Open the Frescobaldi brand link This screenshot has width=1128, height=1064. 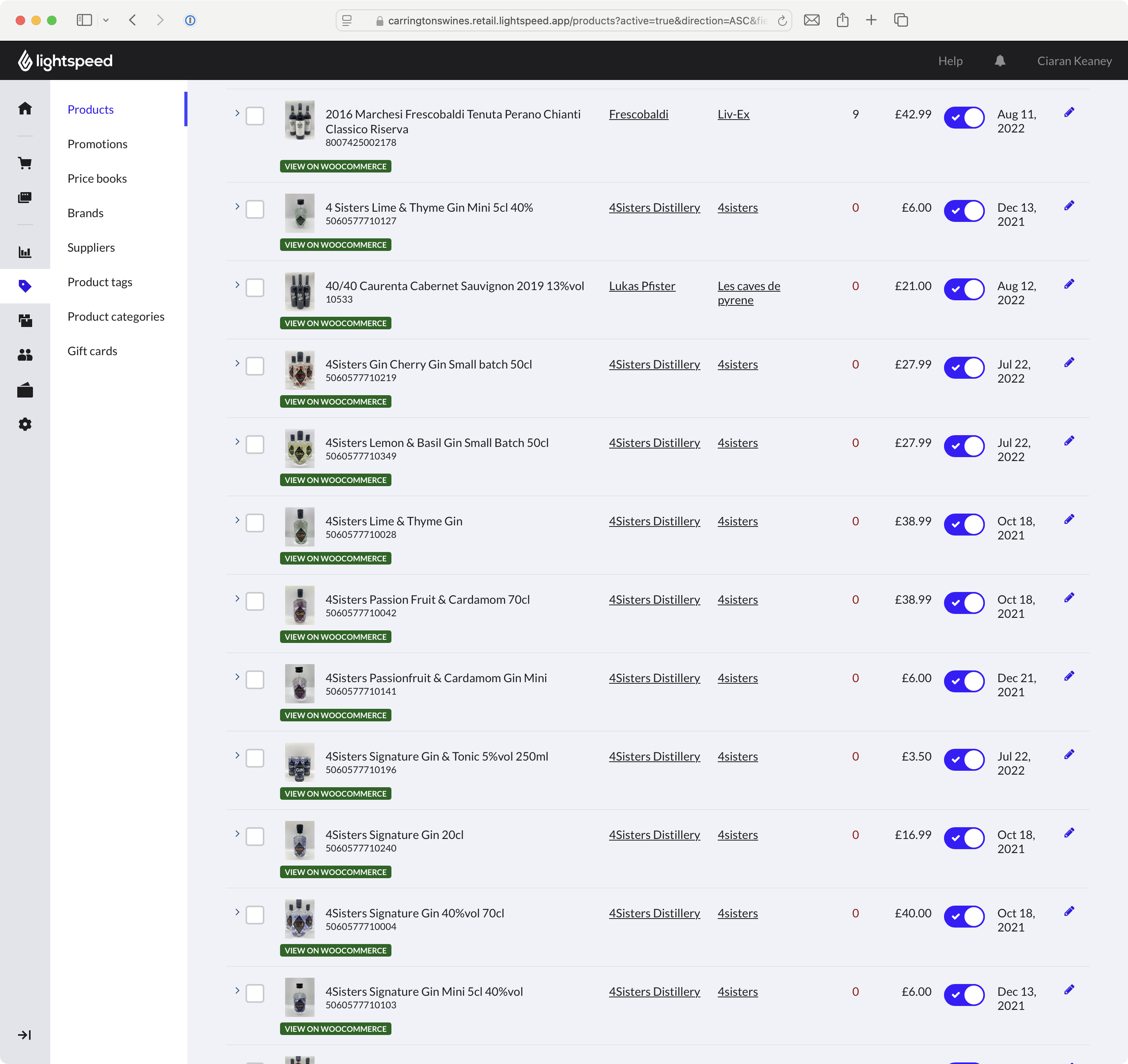click(639, 114)
